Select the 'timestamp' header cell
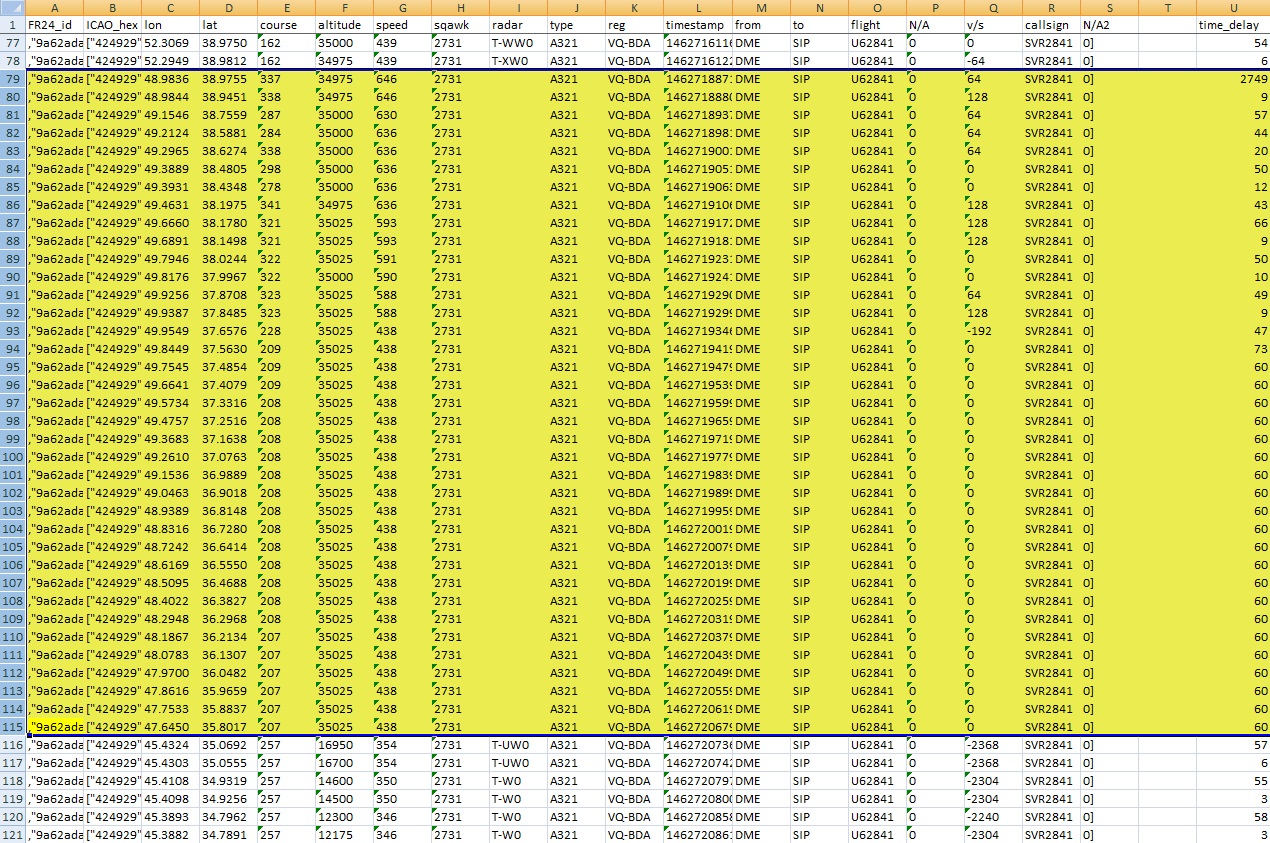 tap(697, 25)
